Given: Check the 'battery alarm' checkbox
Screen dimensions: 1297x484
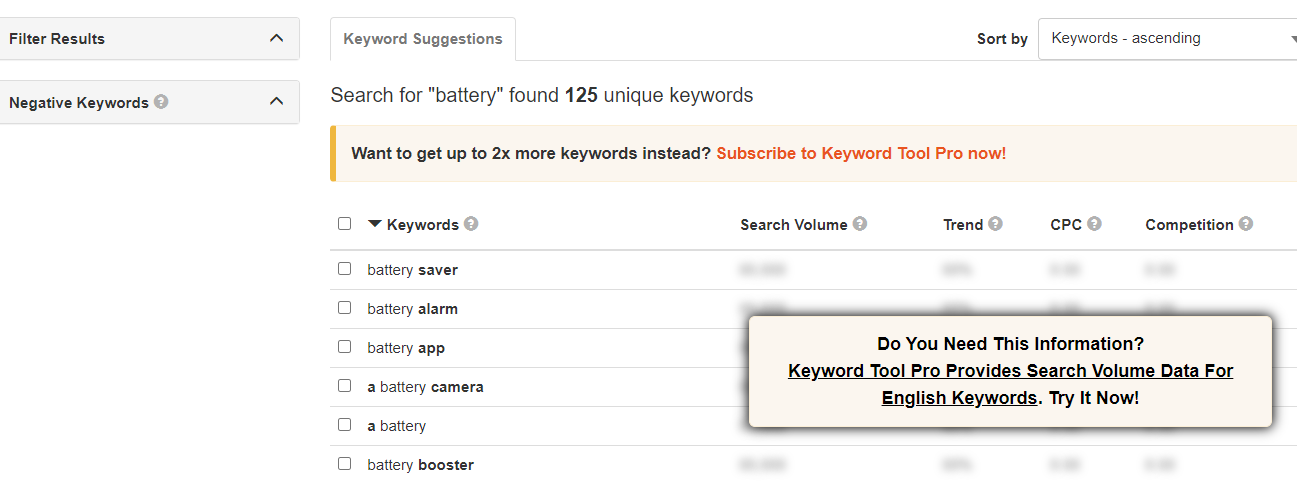Looking at the screenshot, I should click(x=345, y=308).
